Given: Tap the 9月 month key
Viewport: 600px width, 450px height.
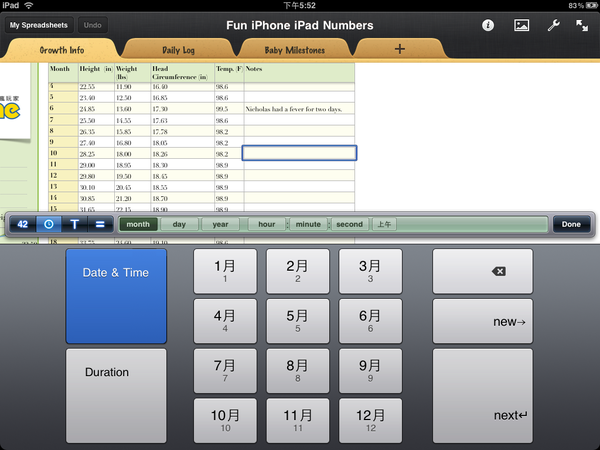Looking at the screenshot, I should (370, 371).
